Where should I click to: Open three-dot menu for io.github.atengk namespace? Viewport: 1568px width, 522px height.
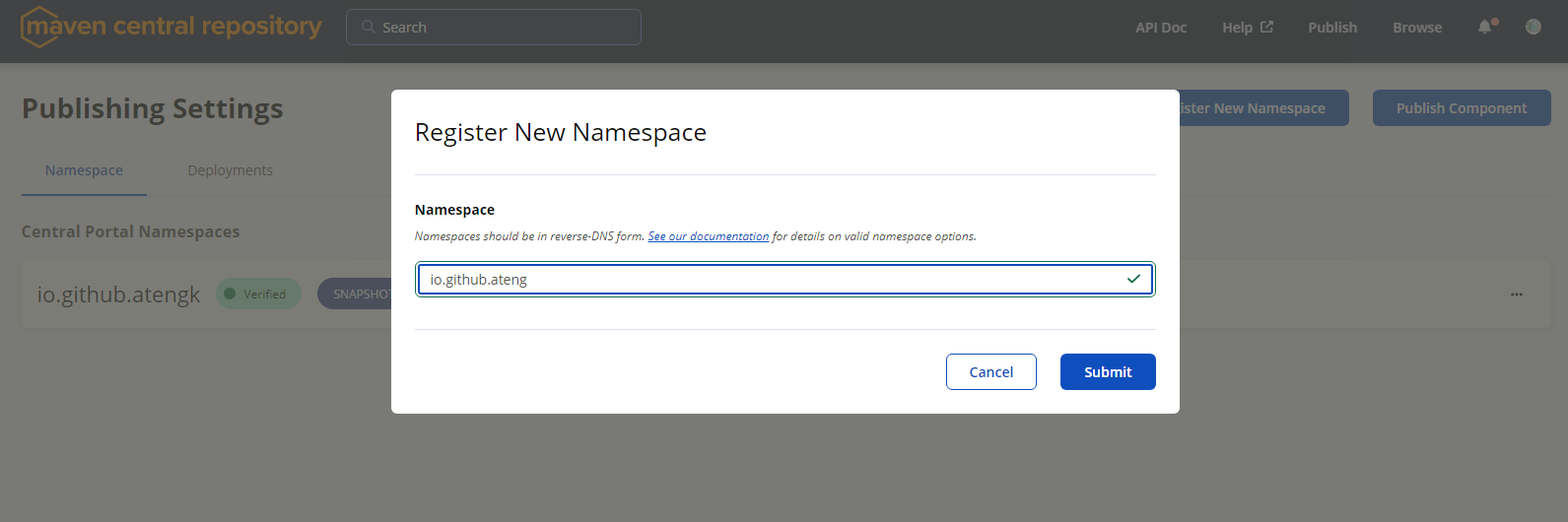tap(1516, 294)
